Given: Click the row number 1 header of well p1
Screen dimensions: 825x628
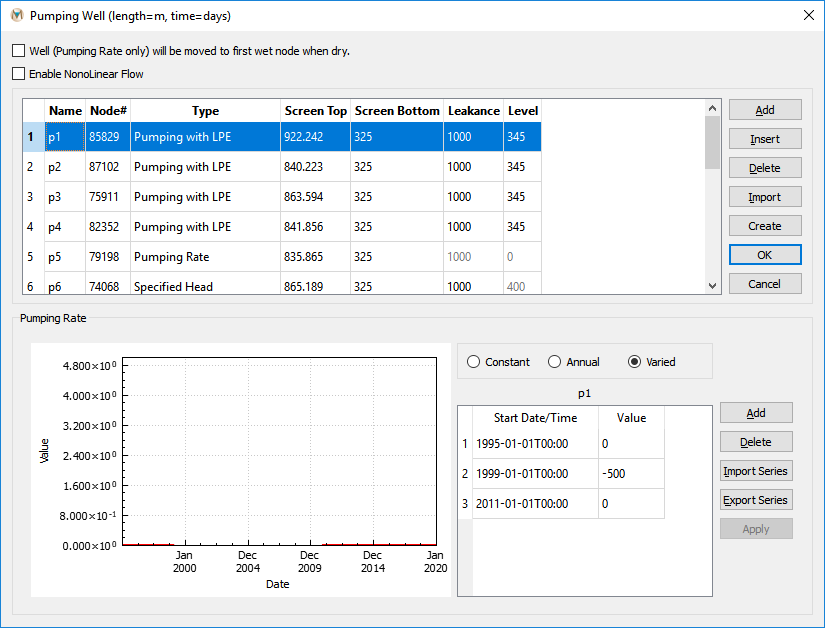Looking at the screenshot, I should tap(34, 137).
